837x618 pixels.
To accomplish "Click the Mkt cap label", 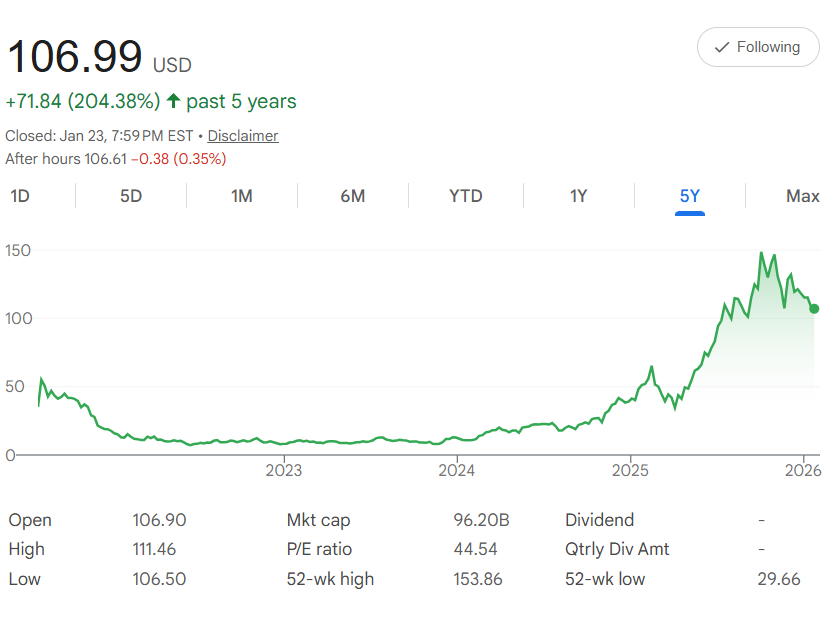I will [x=318, y=520].
